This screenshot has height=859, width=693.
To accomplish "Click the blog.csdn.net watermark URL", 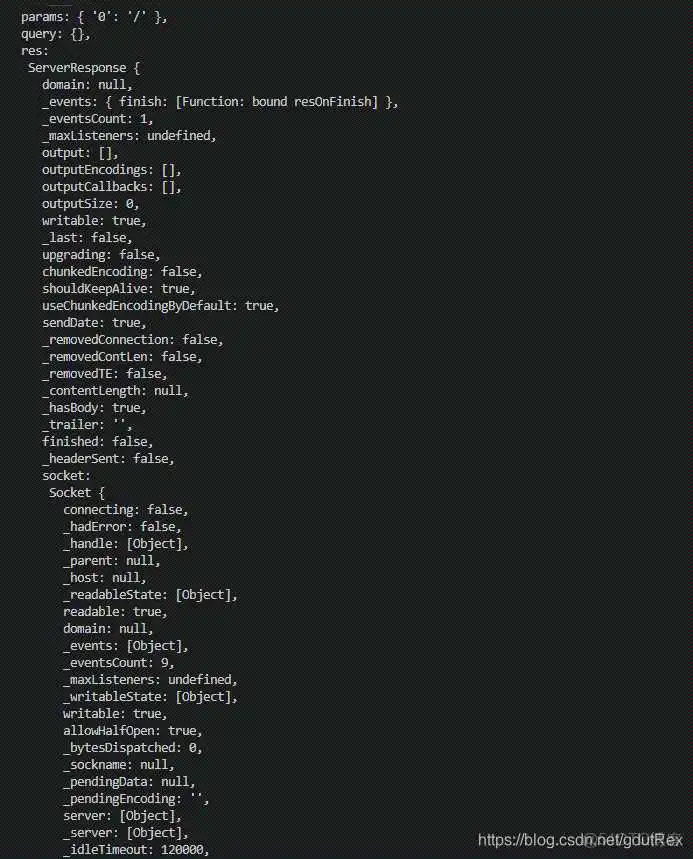I will point(580,841).
